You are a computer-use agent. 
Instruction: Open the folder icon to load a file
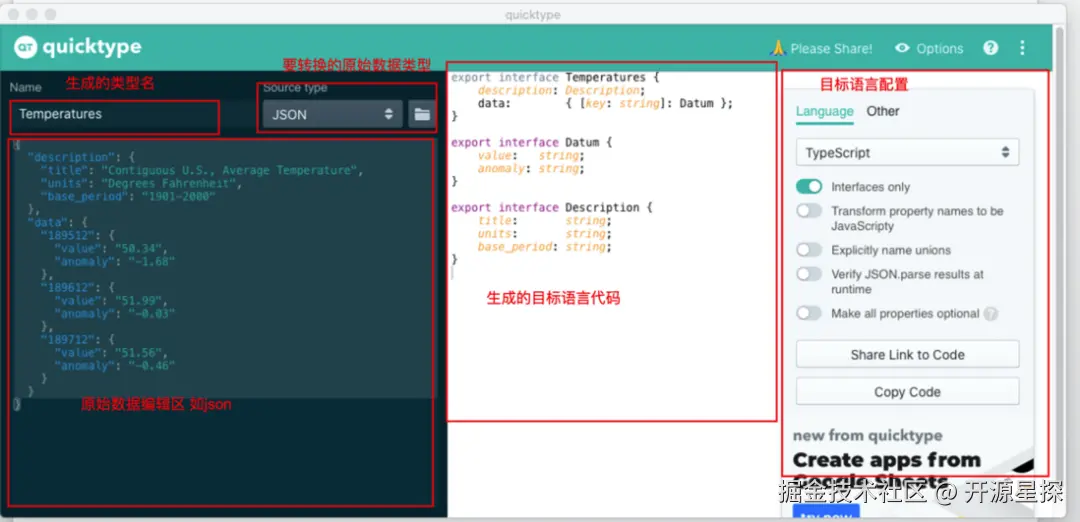[x=422, y=114]
